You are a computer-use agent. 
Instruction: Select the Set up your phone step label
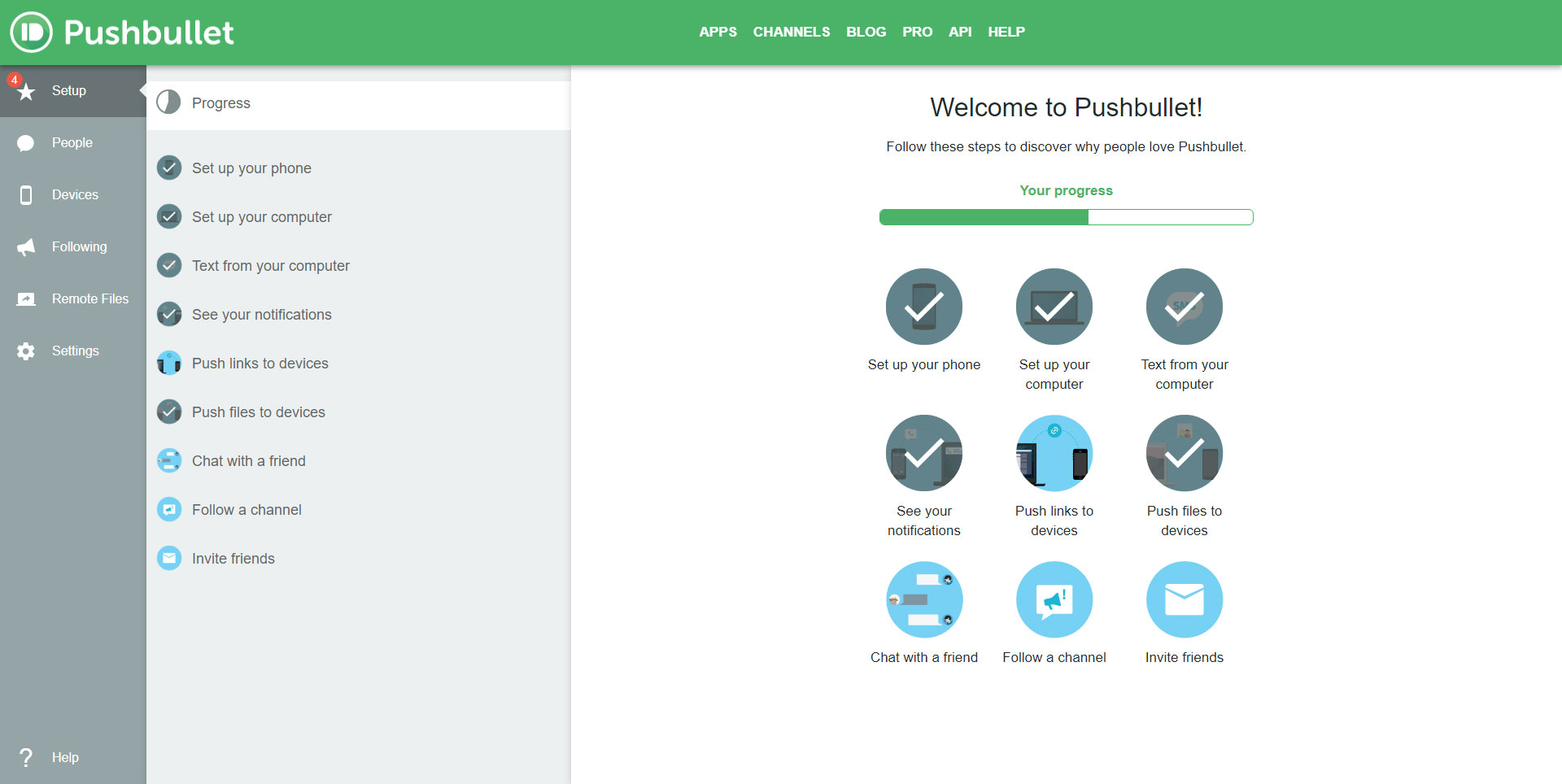click(x=251, y=168)
